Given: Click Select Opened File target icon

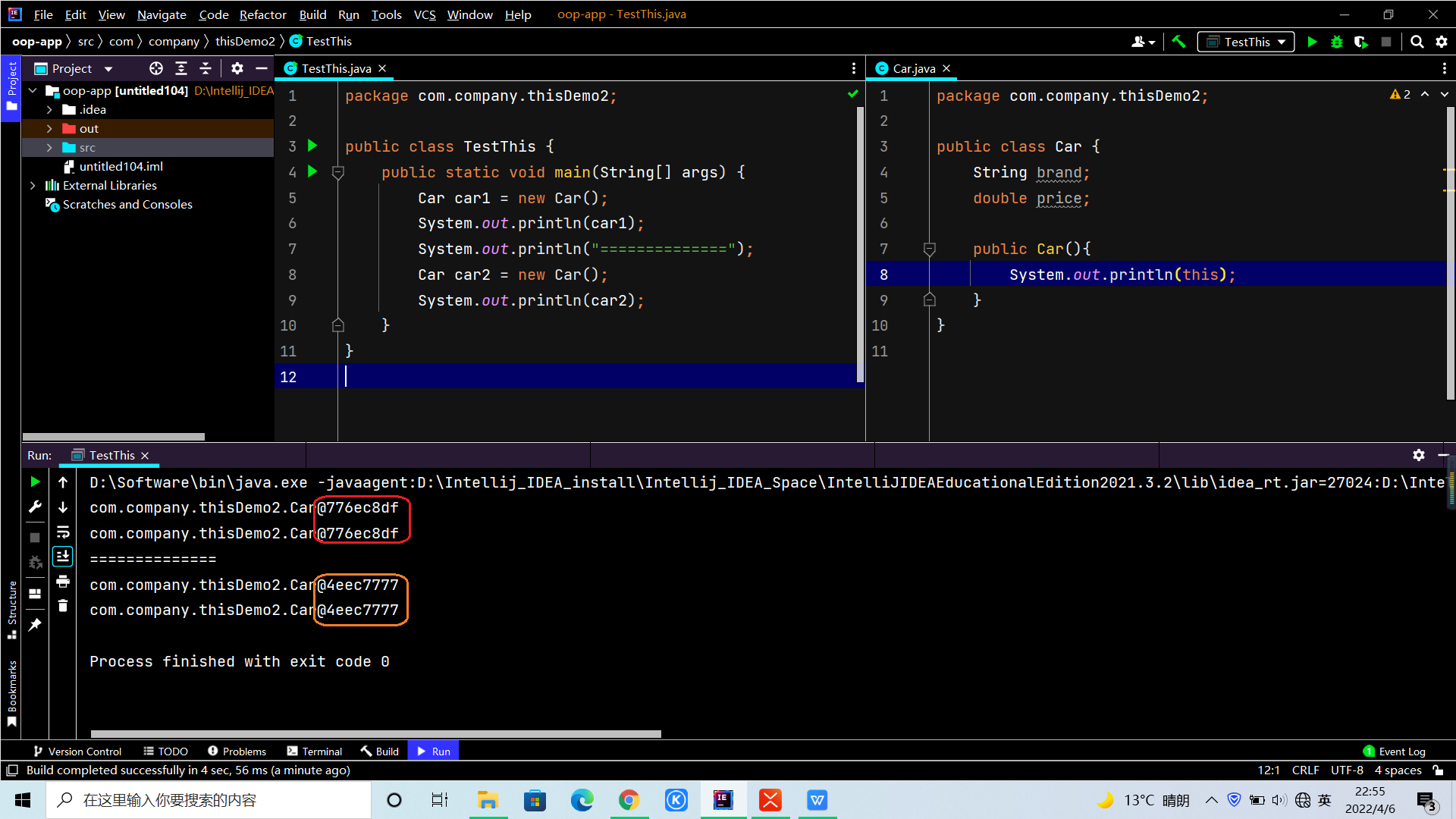Looking at the screenshot, I should [156, 68].
